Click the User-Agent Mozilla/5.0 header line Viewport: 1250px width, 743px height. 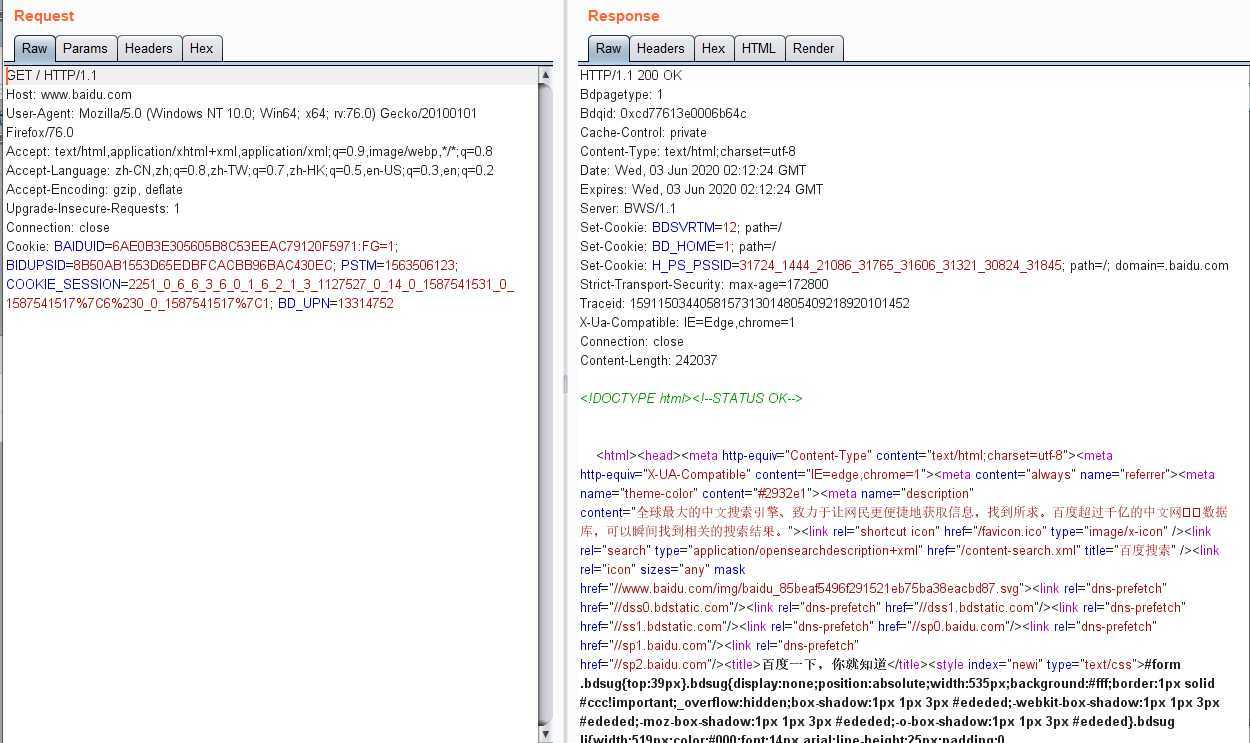(242, 113)
